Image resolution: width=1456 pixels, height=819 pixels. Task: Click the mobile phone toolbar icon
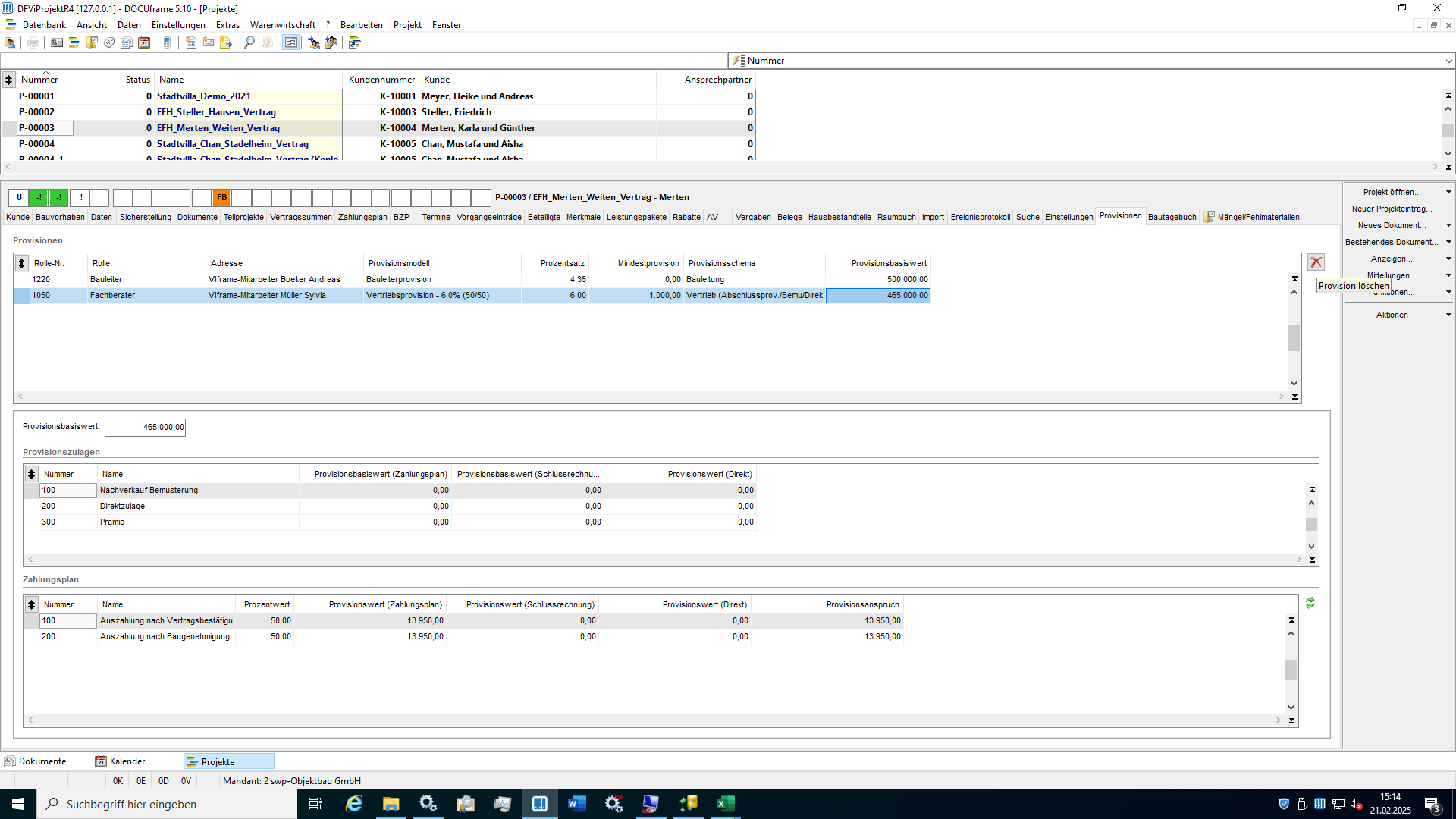coord(168,42)
